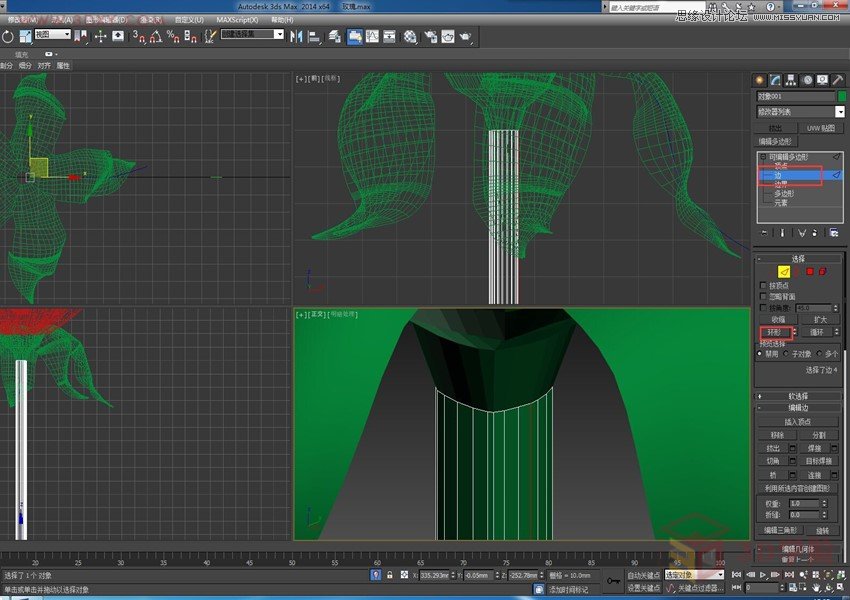Open the Customize (U) menu
The width and height of the screenshot is (850, 600).
point(190,20)
